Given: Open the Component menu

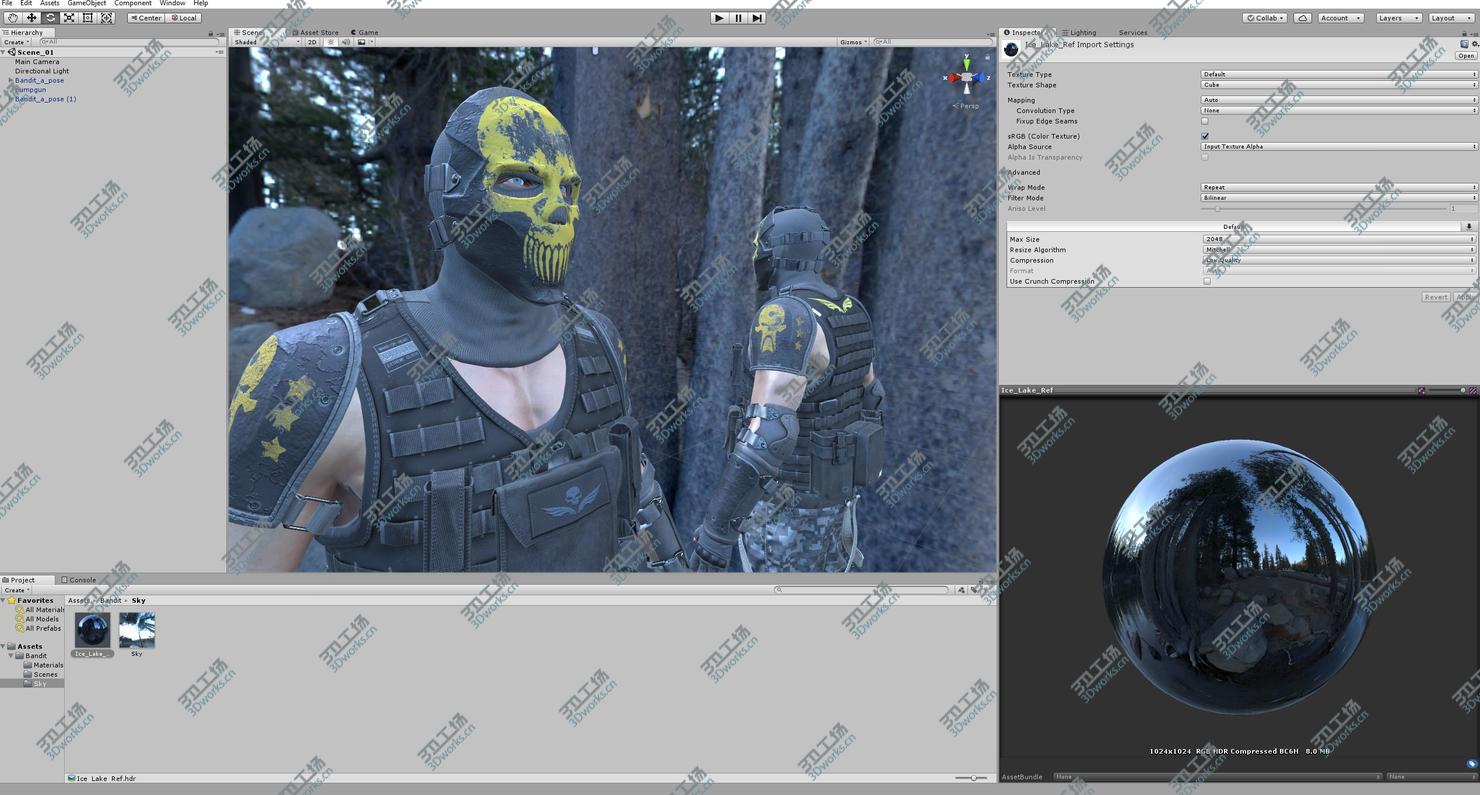Looking at the screenshot, I should click(x=133, y=4).
